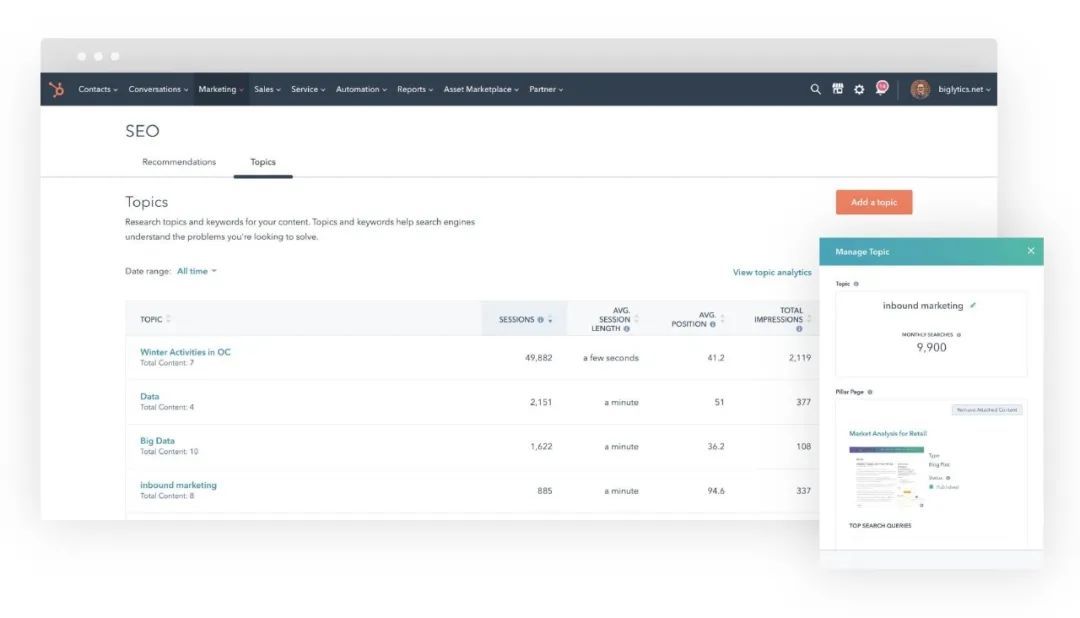Open the marketplace icon in navbar
This screenshot has height=618, width=1080.
(837, 89)
